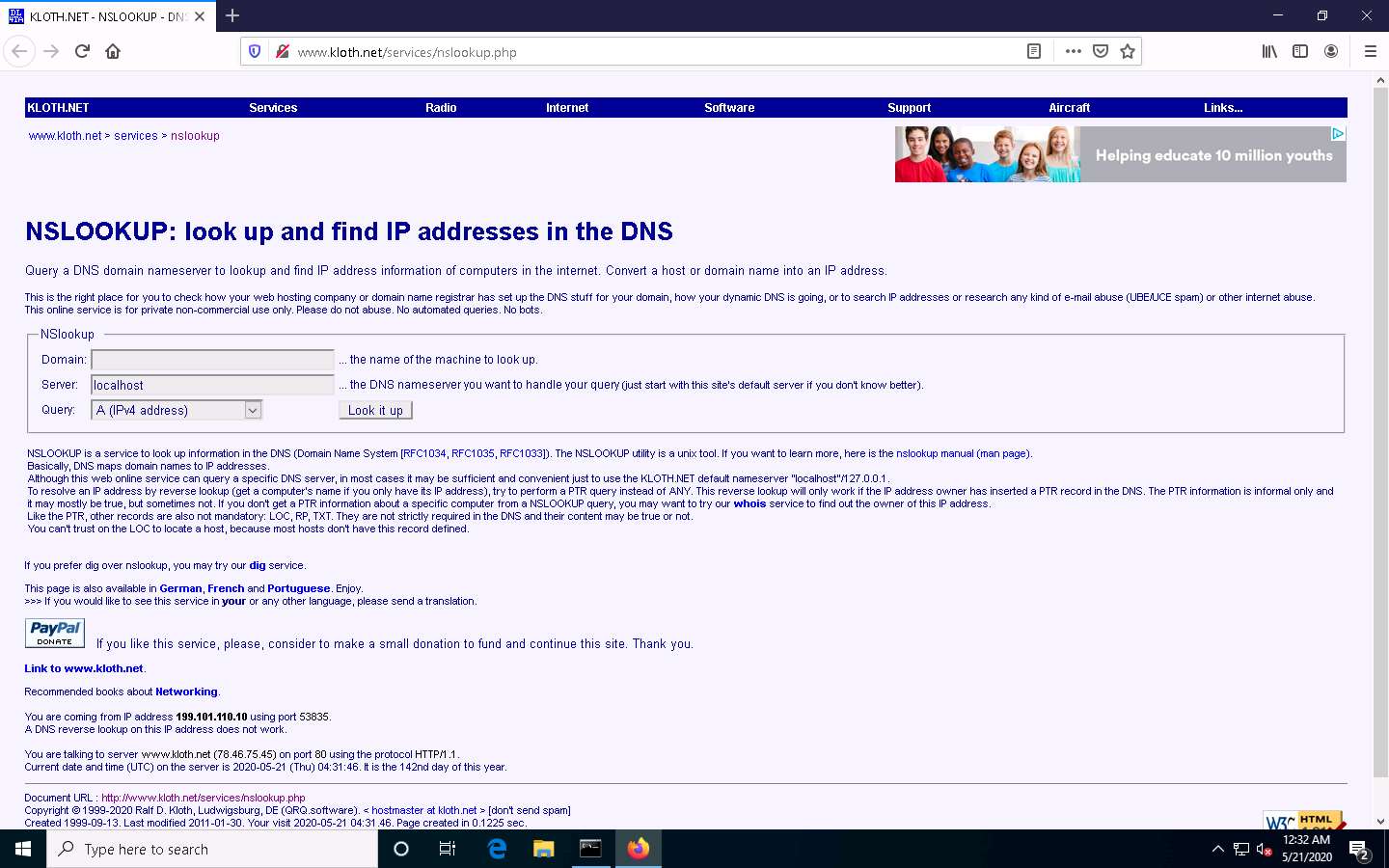Open the notification center icon
This screenshot has width=1389, height=868.
click(1359, 850)
